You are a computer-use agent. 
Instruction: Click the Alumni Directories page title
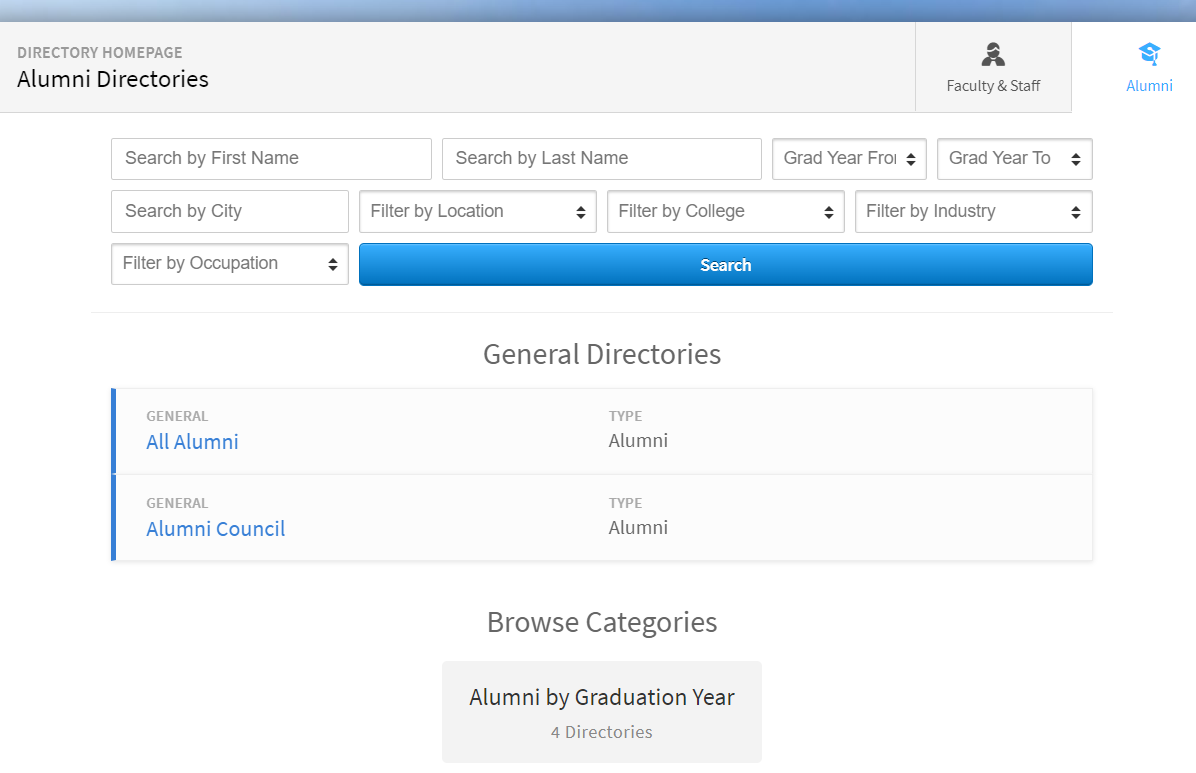112,78
